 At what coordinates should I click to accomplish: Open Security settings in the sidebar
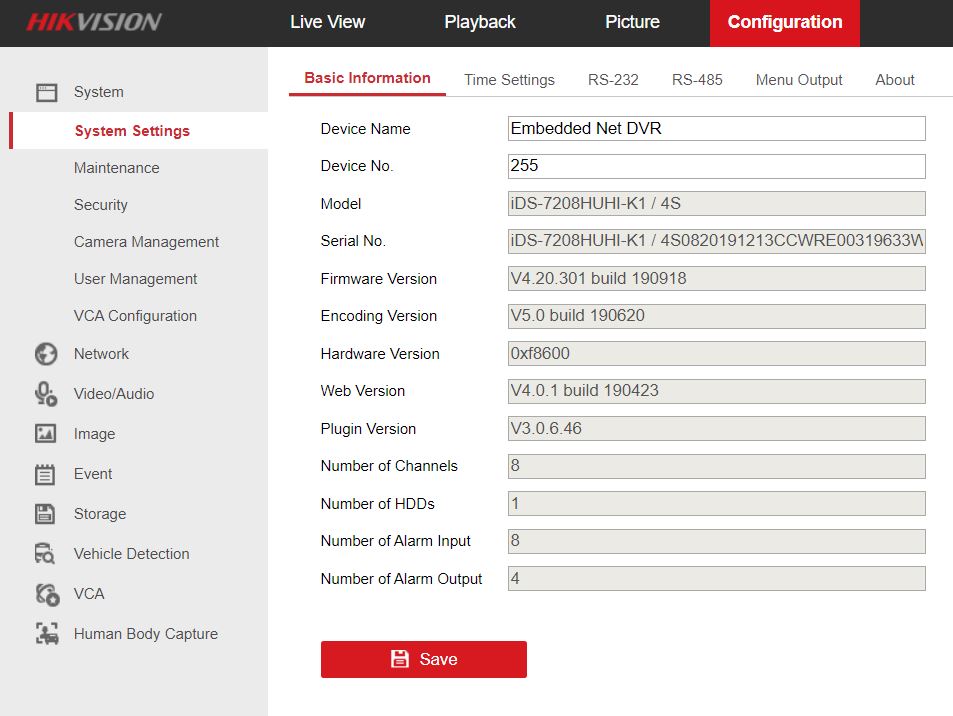pyautogui.click(x=101, y=205)
